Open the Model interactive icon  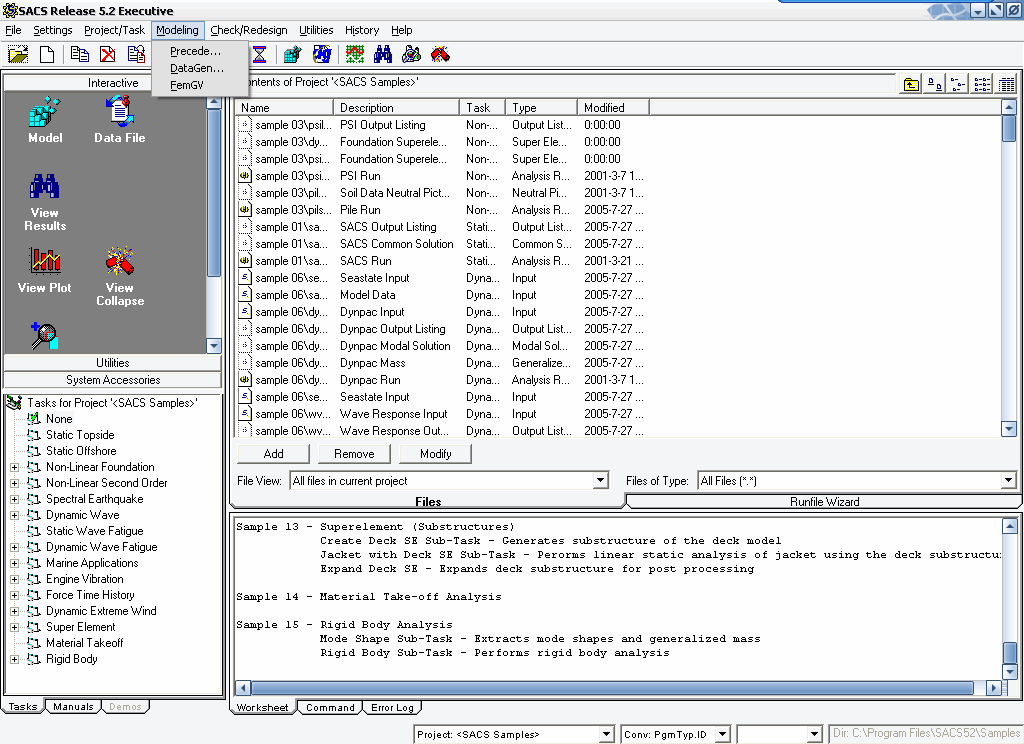(x=45, y=120)
